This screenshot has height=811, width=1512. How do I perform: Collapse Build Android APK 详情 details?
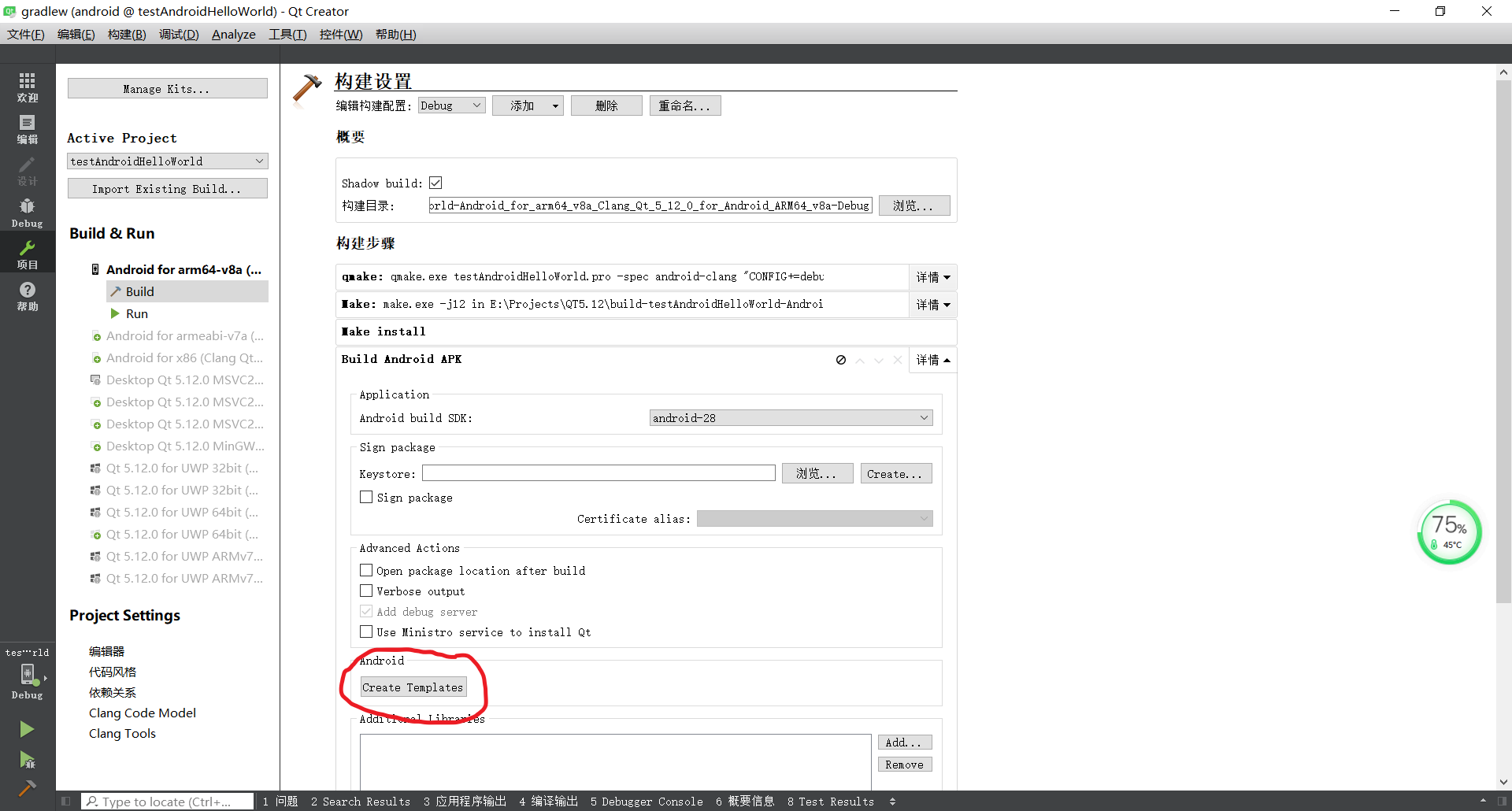[932, 360]
